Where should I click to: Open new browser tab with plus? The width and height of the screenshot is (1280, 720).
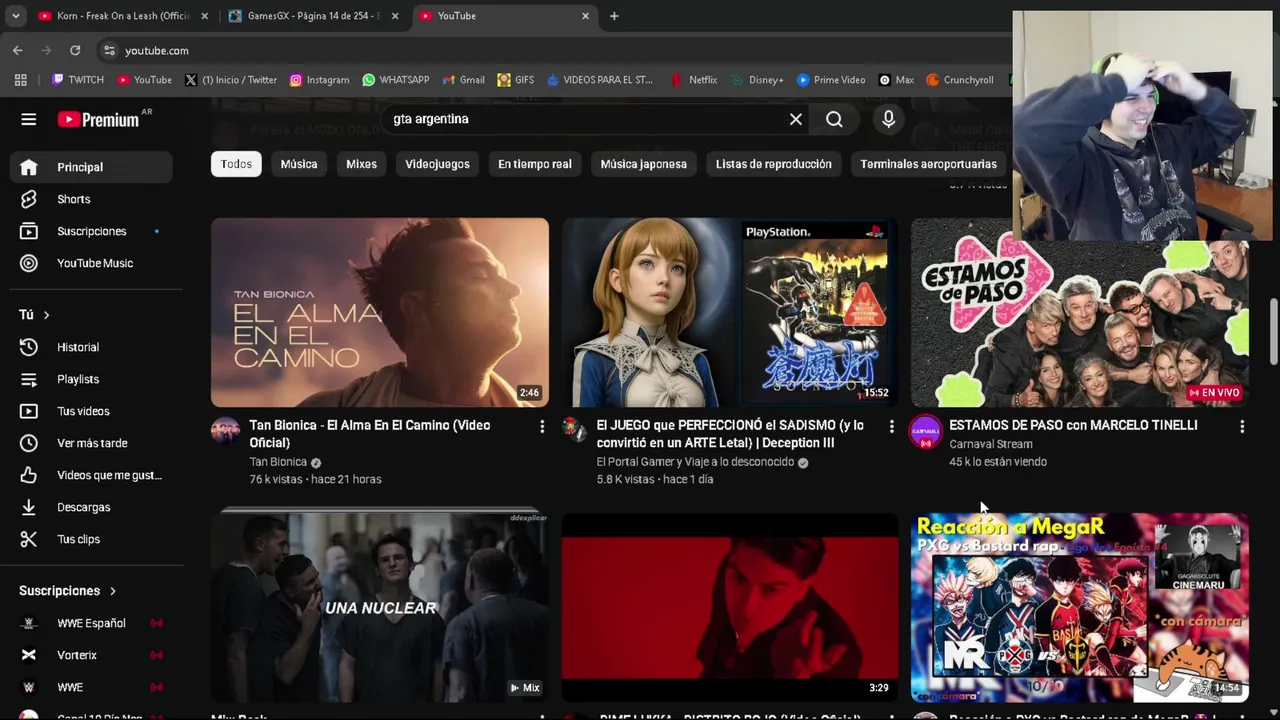tap(614, 16)
